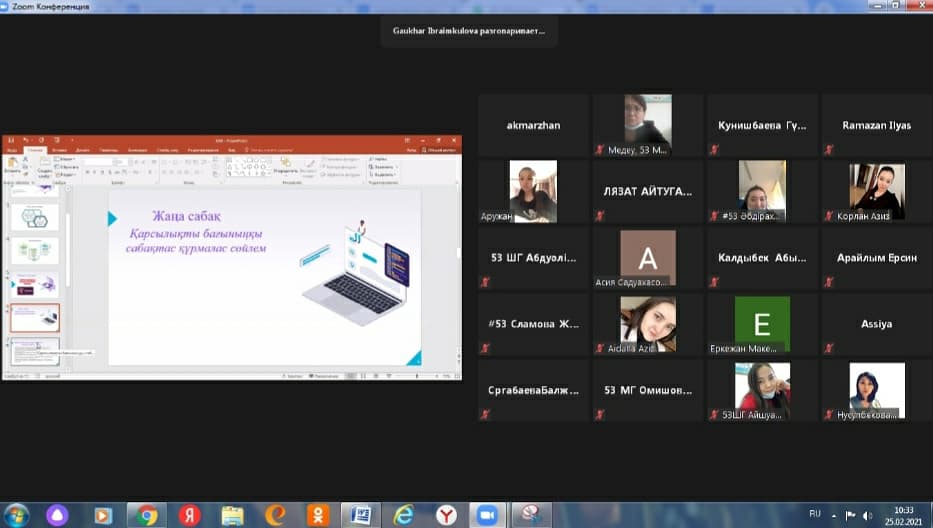Open Microsoft Word from the taskbar
This screenshot has height=528, width=933.
pyautogui.click(x=361, y=514)
